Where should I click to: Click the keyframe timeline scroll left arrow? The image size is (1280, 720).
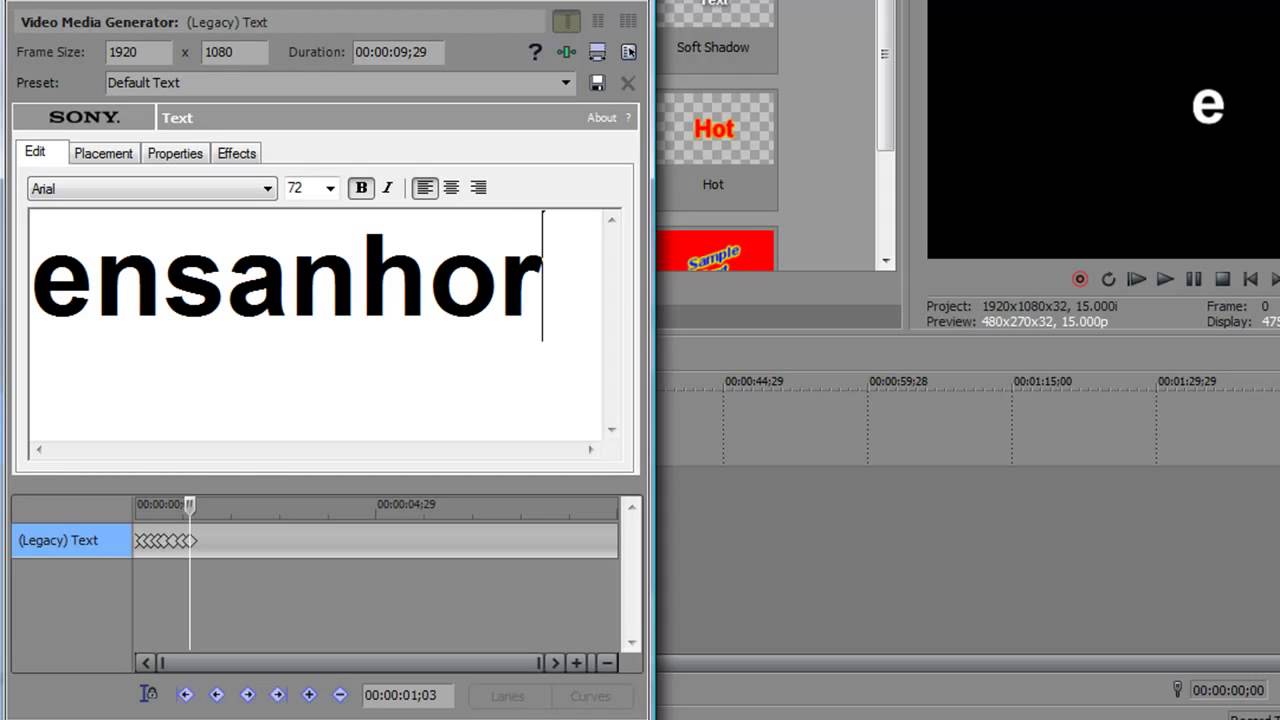coord(146,662)
